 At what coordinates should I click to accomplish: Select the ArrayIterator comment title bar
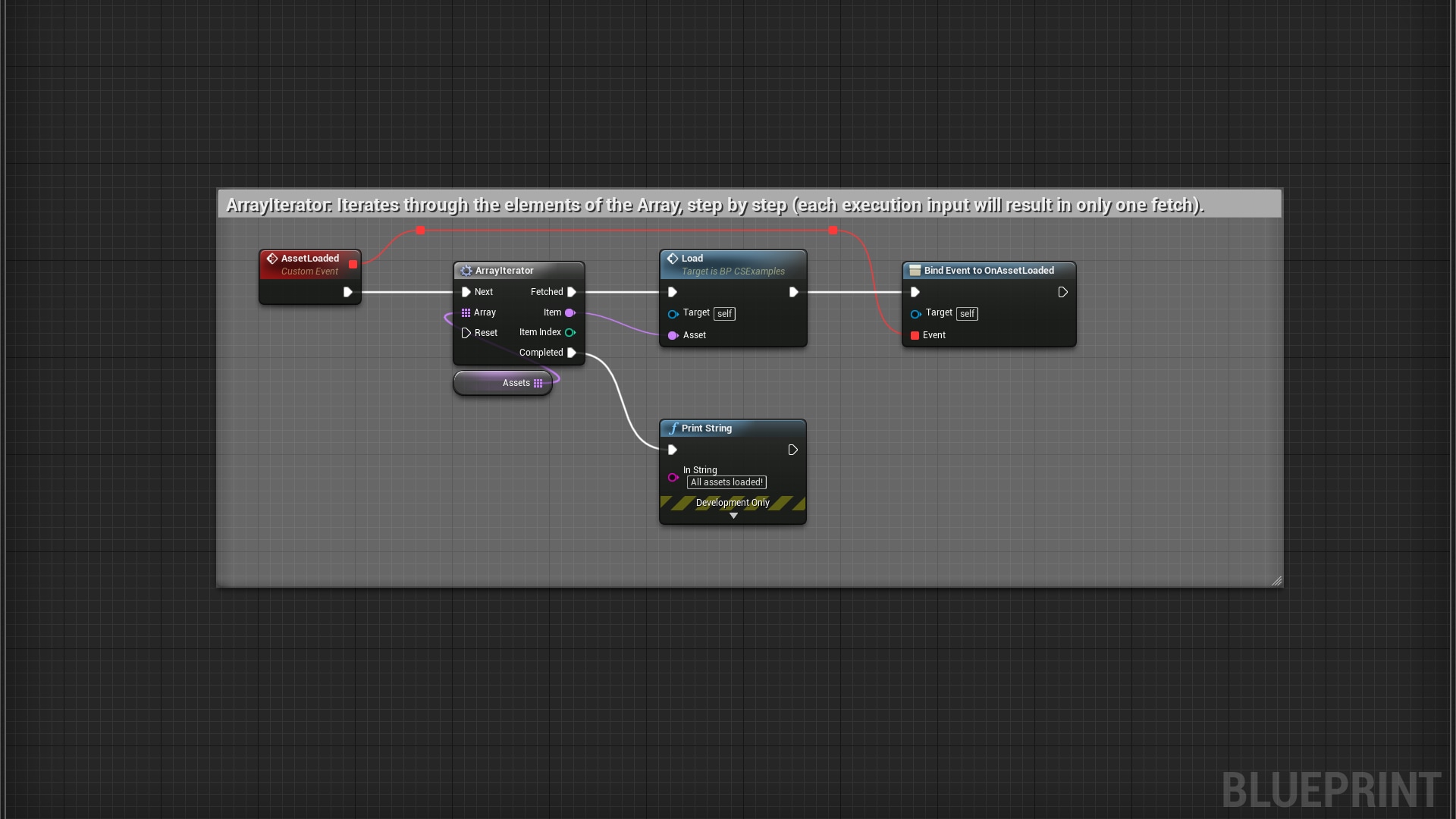click(713, 204)
